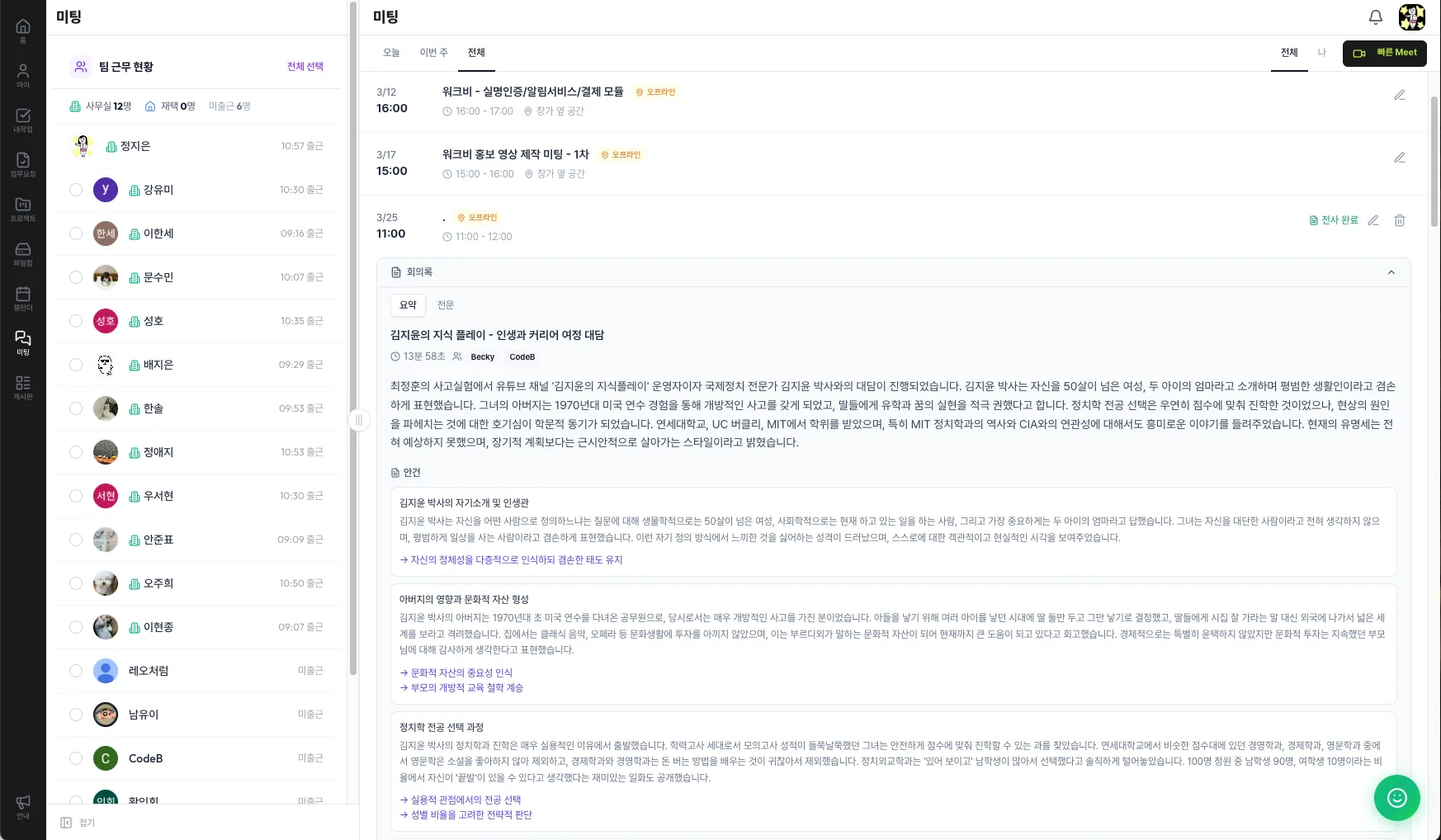Select the 요약 summary tab
Viewport: 1441px width, 840px height.
point(409,305)
